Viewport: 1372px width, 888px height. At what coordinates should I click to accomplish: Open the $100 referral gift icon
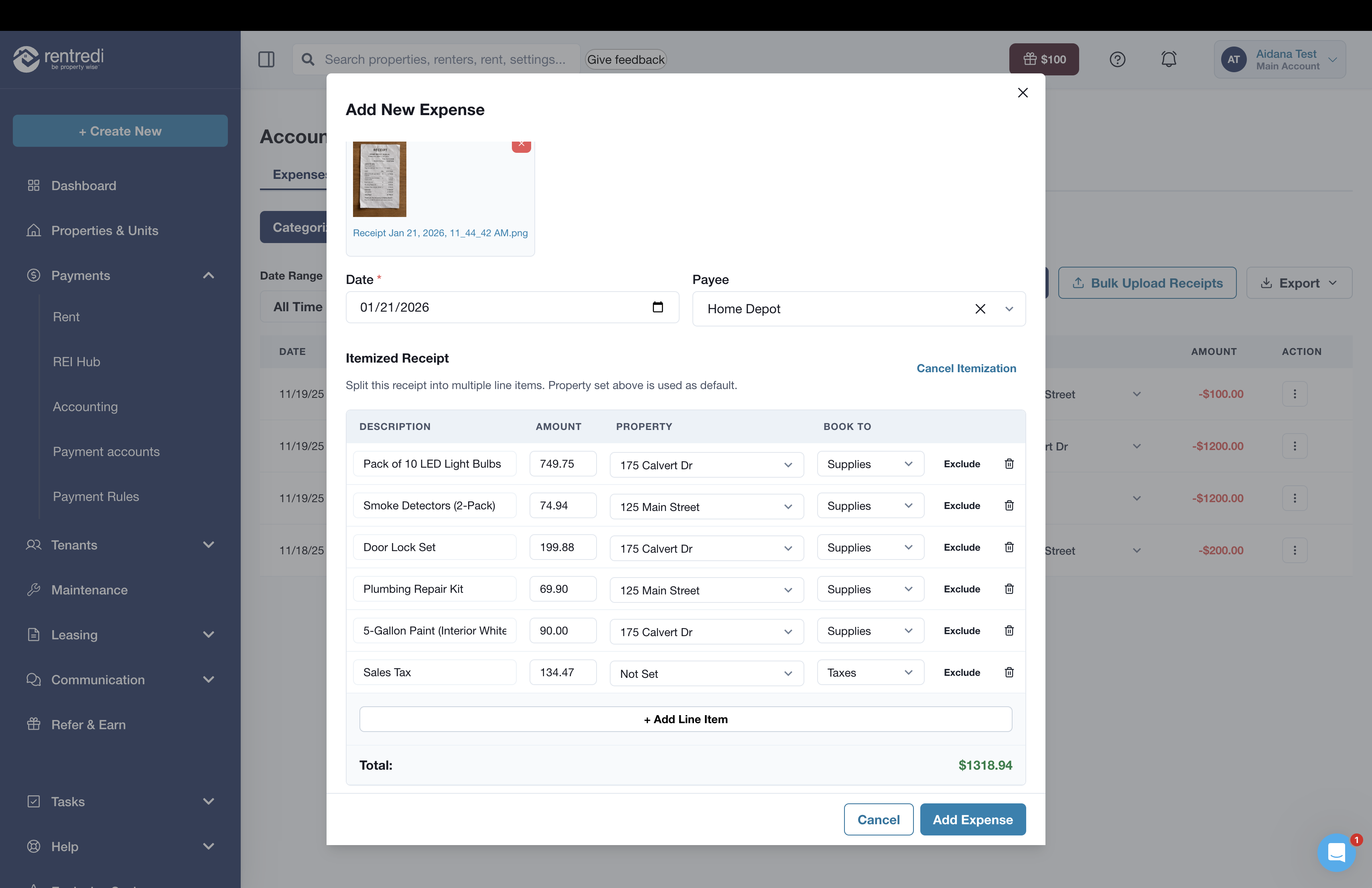(1043, 59)
